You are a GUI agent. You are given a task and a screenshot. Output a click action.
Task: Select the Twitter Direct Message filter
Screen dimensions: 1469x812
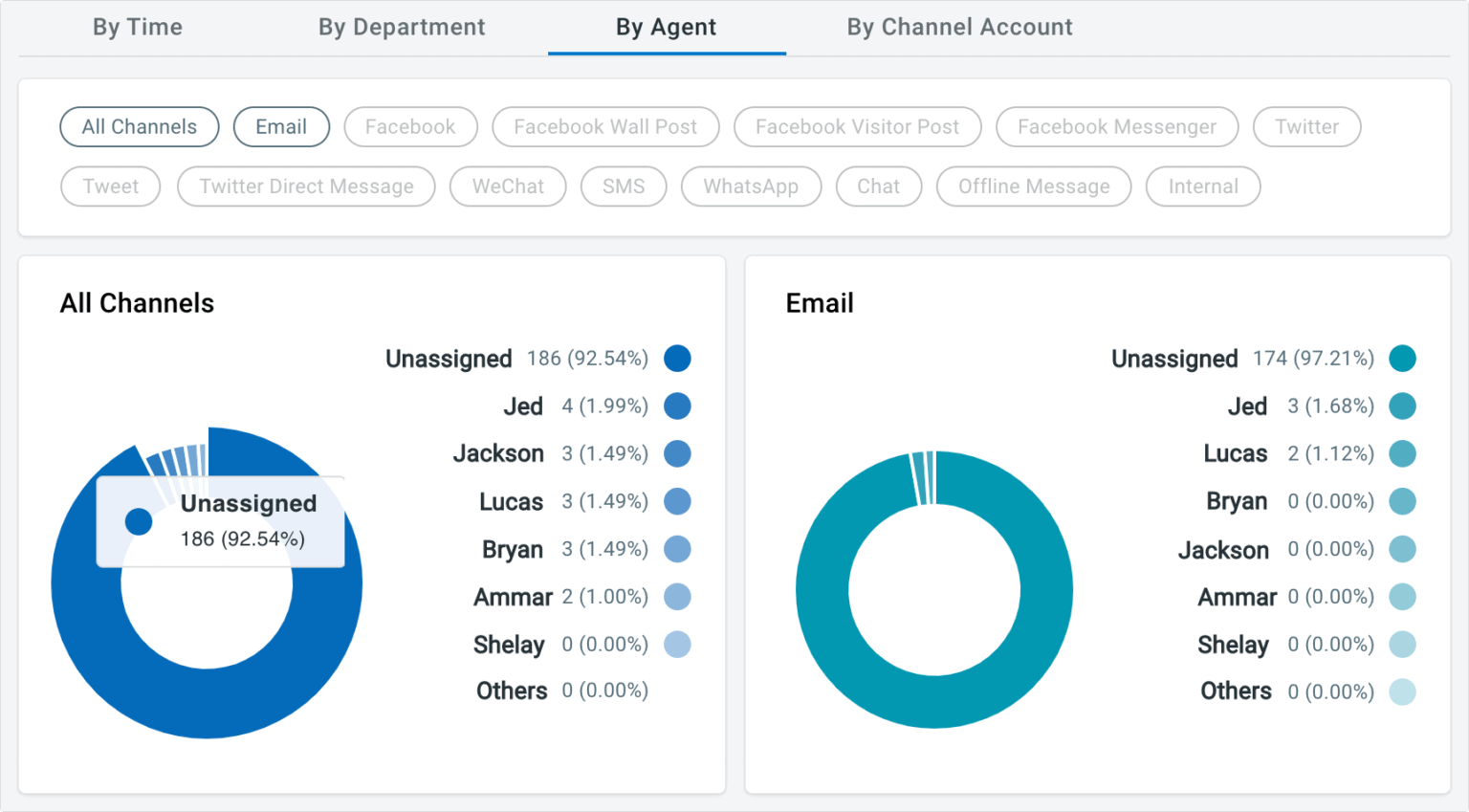click(306, 187)
